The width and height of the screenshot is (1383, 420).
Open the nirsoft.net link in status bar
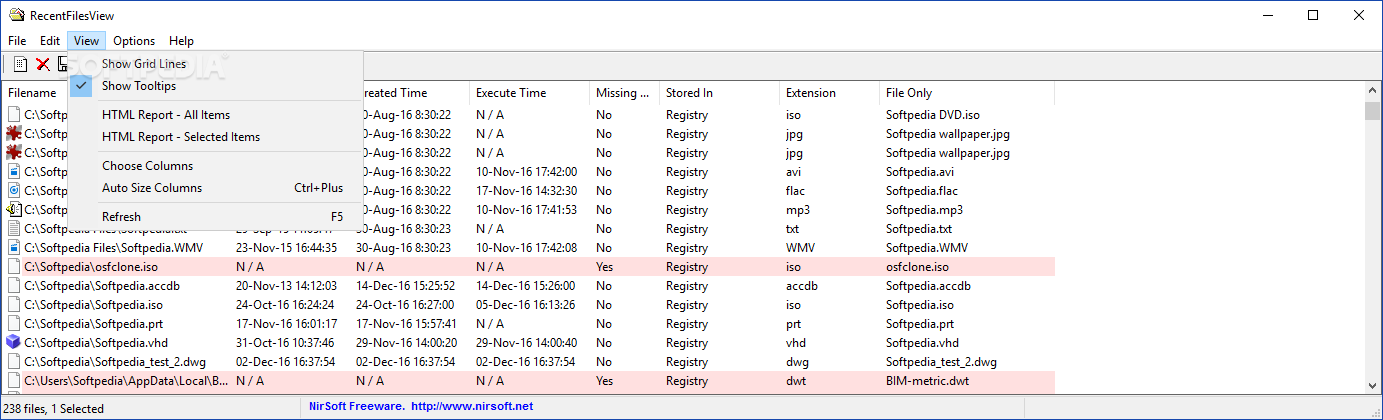471,406
